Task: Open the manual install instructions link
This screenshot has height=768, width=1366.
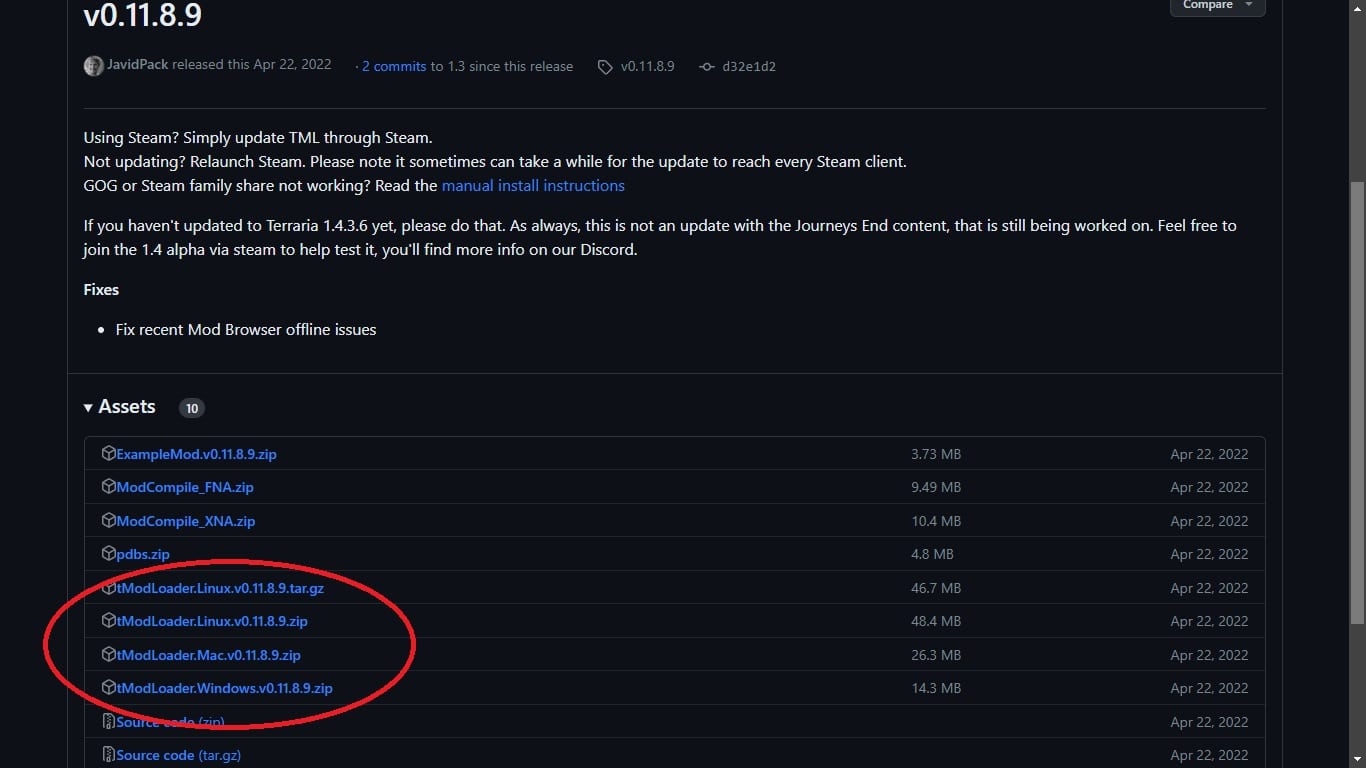Action: pos(533,186)
